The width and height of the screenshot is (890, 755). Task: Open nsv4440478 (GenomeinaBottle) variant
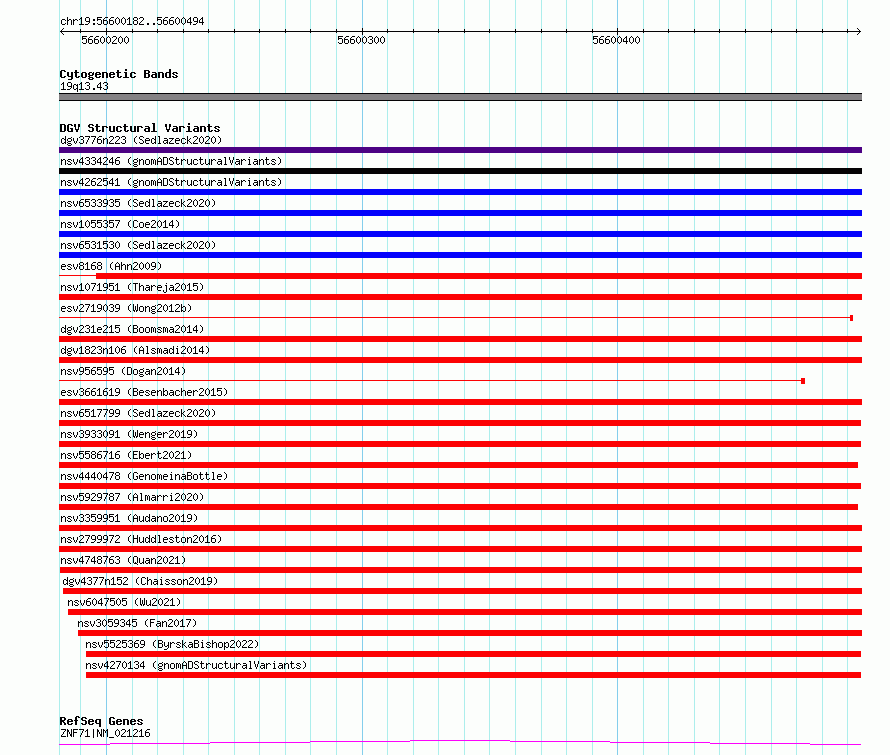[x=144, y=476]
